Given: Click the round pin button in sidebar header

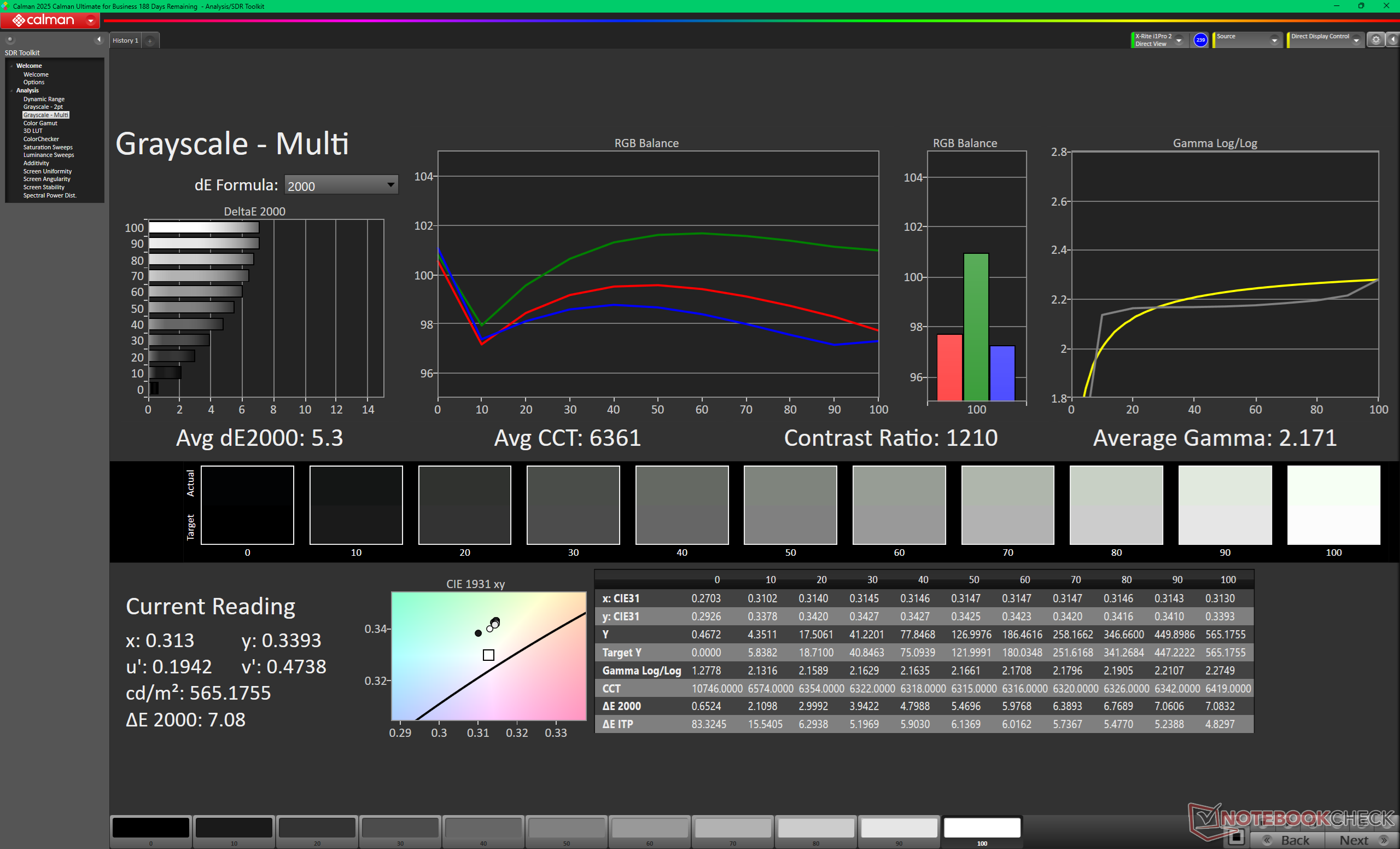Looking at the screenshot, I should tap(10, 39).
